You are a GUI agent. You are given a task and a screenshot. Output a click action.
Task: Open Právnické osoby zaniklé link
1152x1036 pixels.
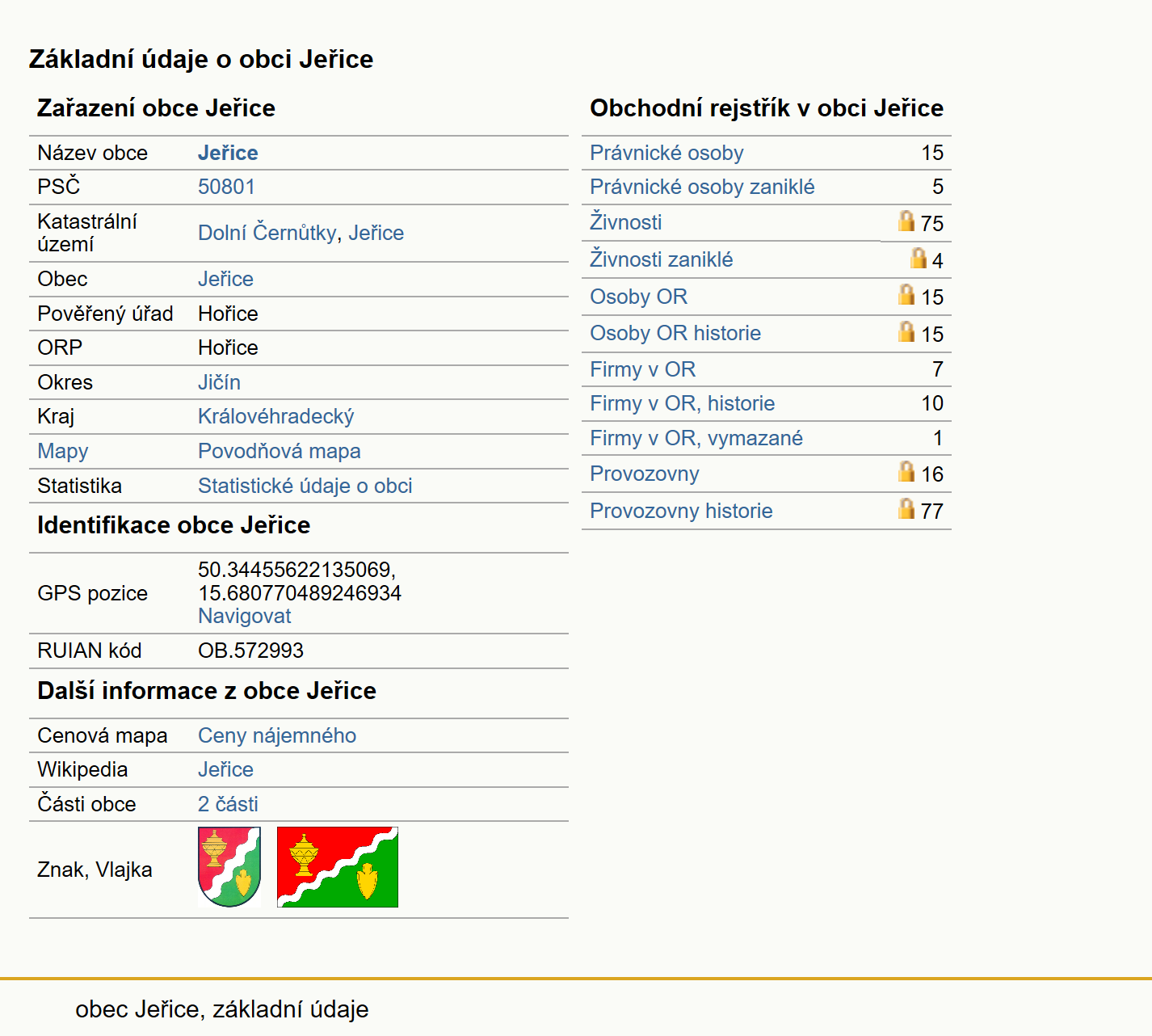[702, 187]
